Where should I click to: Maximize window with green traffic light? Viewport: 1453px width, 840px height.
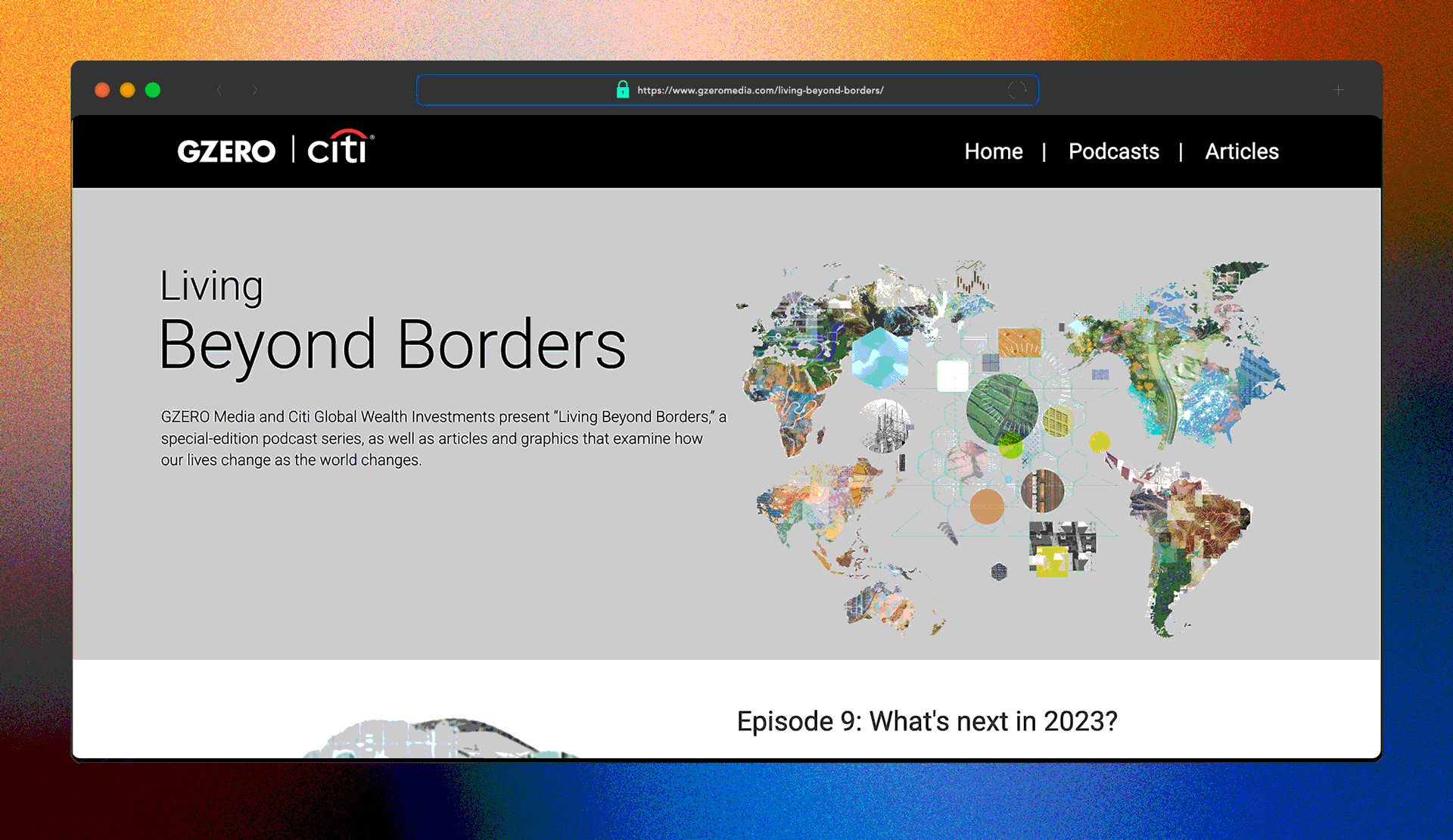[x=153, y=90]
